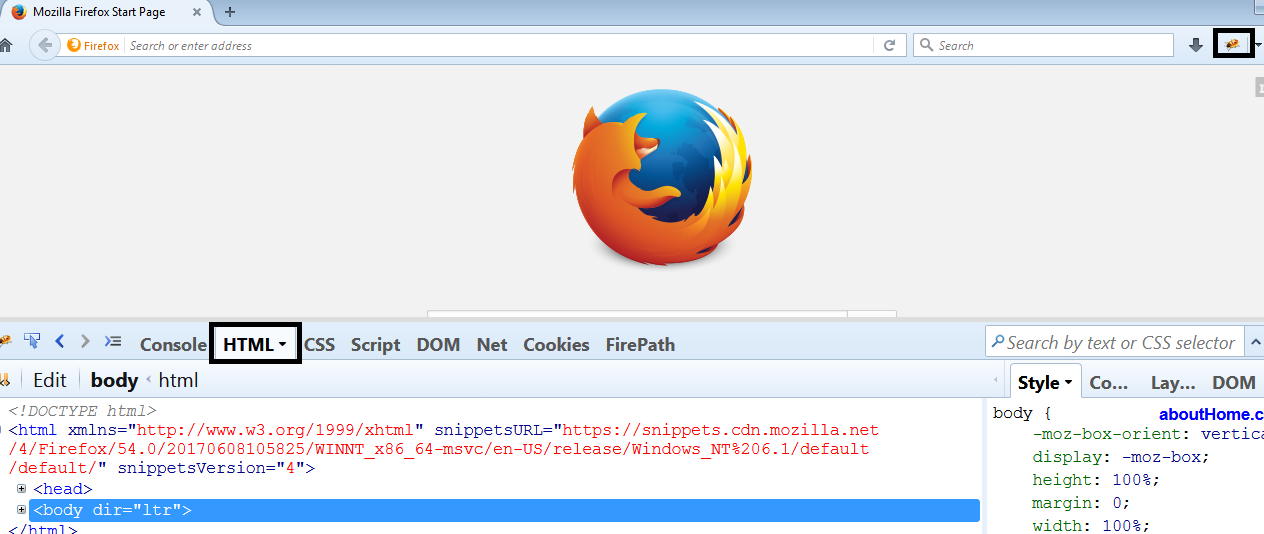Switch to the Net panel

(x=492, y=345)
